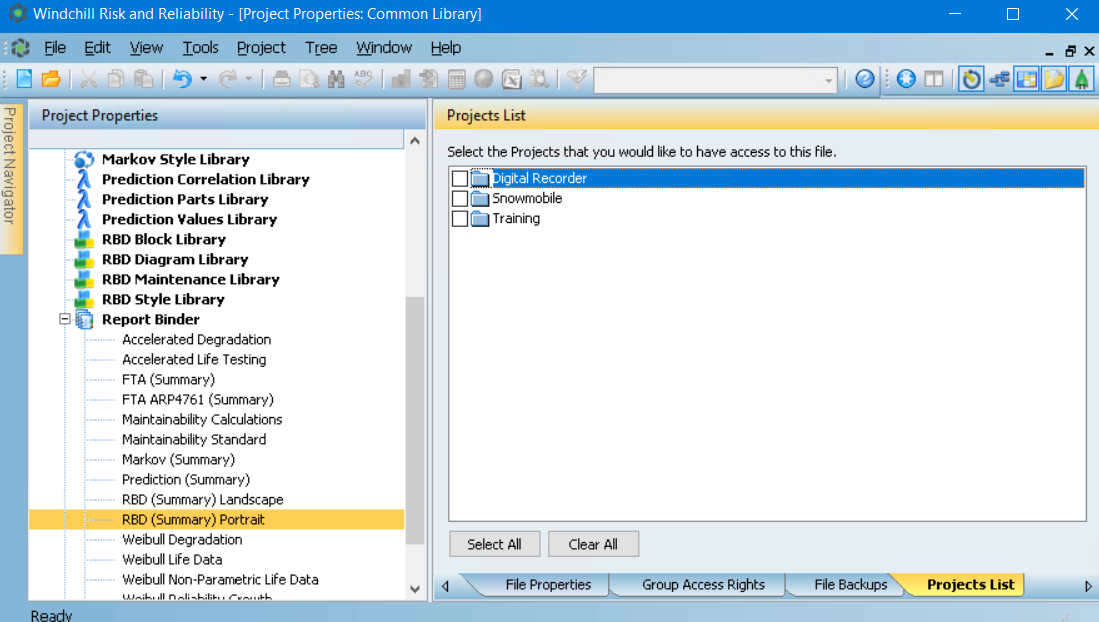Switch to the Group Access Rights tab
Viewport: 1099px width, 622px height.
coord(703,585)
